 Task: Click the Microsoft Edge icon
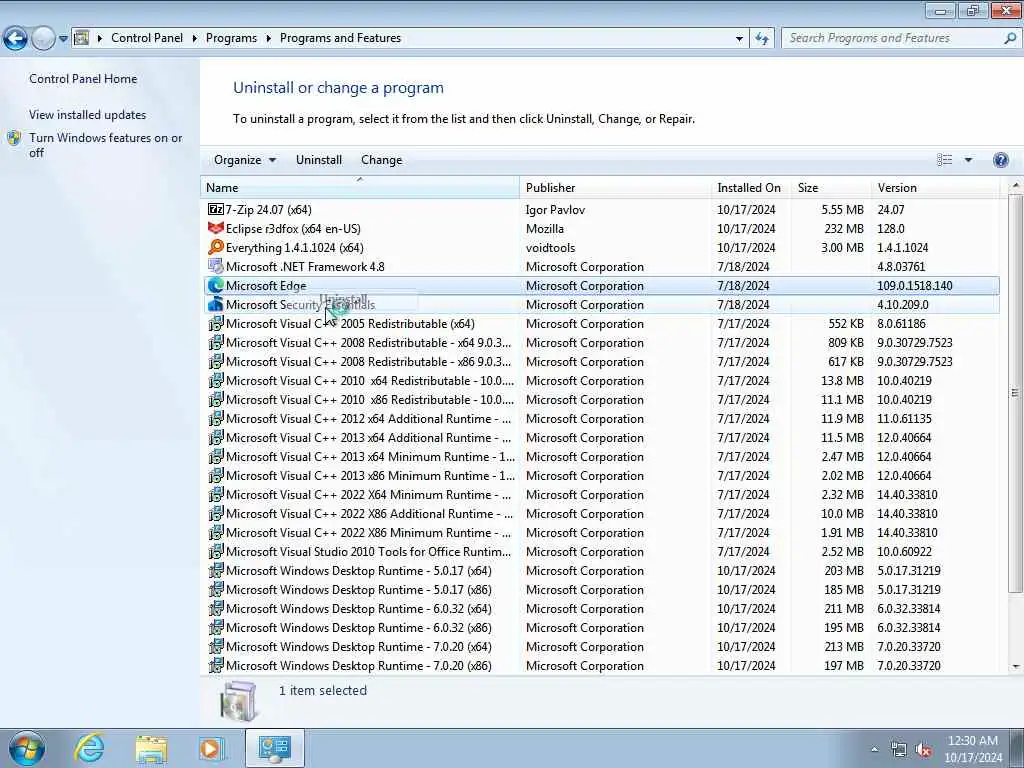point(216,285)
